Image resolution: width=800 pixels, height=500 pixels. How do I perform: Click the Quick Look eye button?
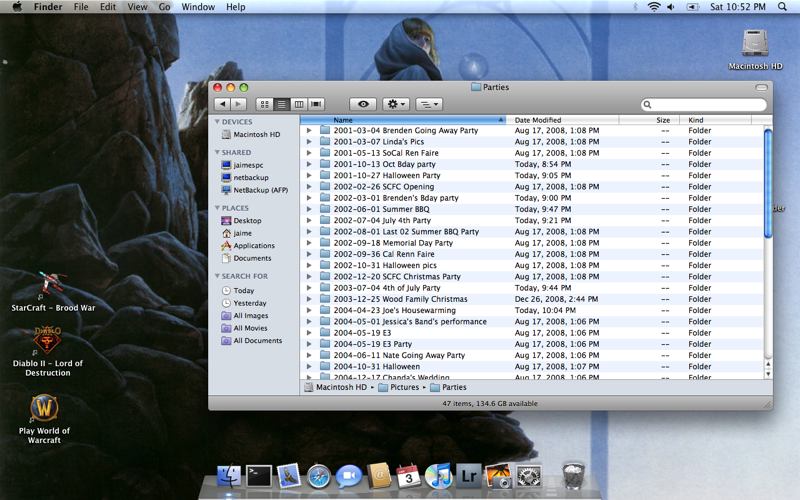coord(363,104)
